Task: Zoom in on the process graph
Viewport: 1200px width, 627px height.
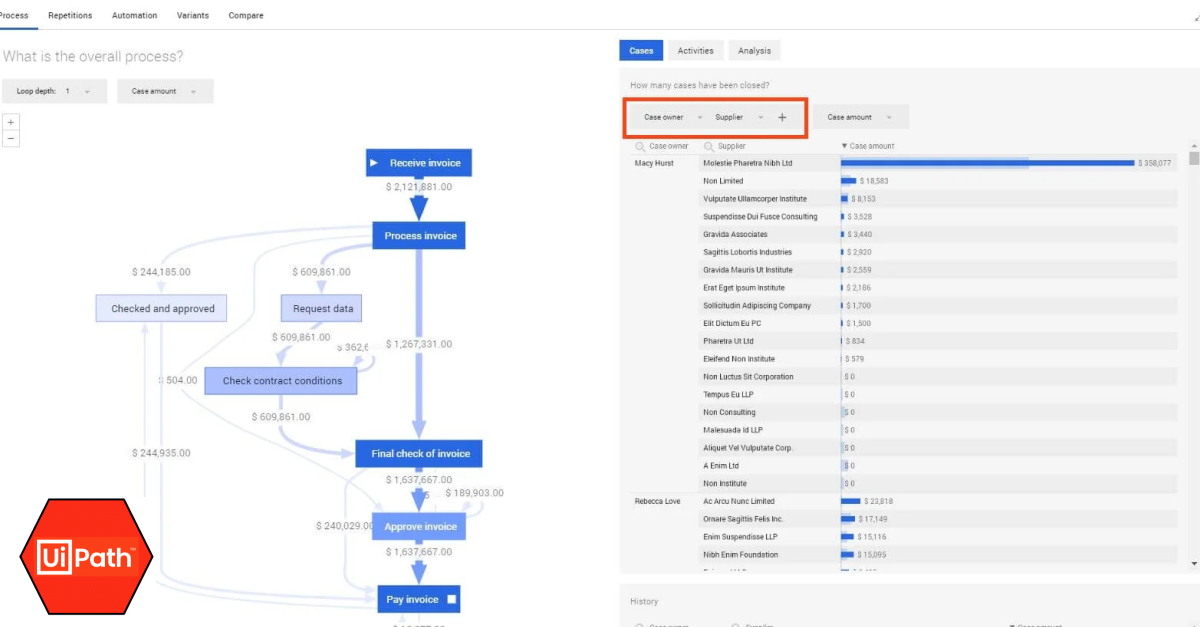Action: coord(11,122)
